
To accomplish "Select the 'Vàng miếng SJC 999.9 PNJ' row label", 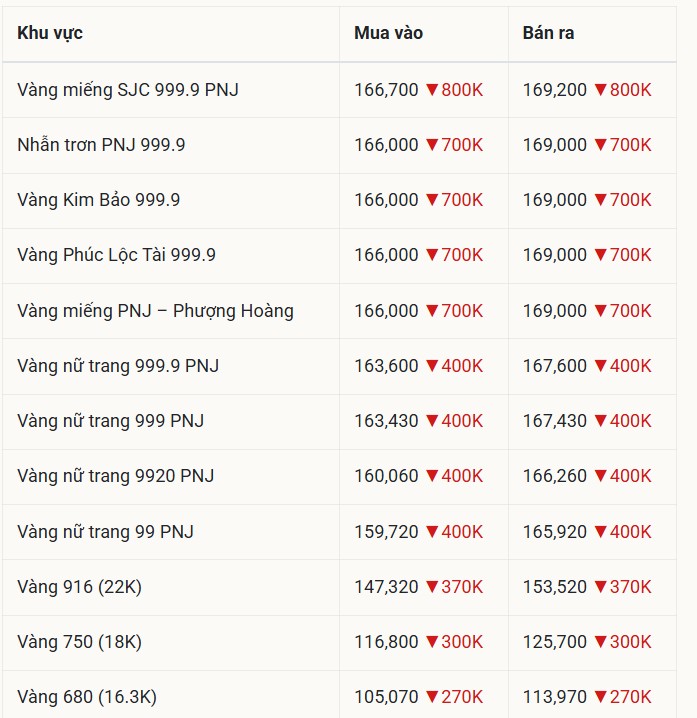I will point(127,90).
